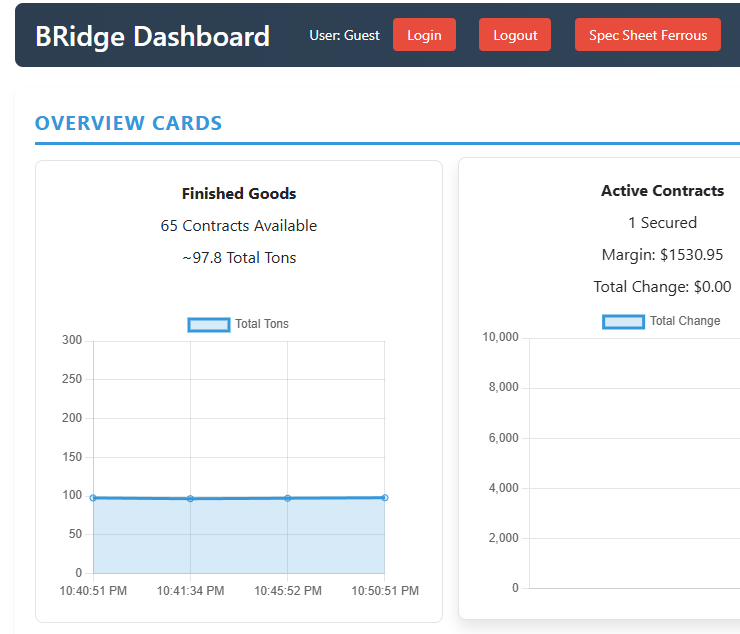740x634 pixels.
Task: Click the Overview Cards section heading
Action: pos(128,123)
